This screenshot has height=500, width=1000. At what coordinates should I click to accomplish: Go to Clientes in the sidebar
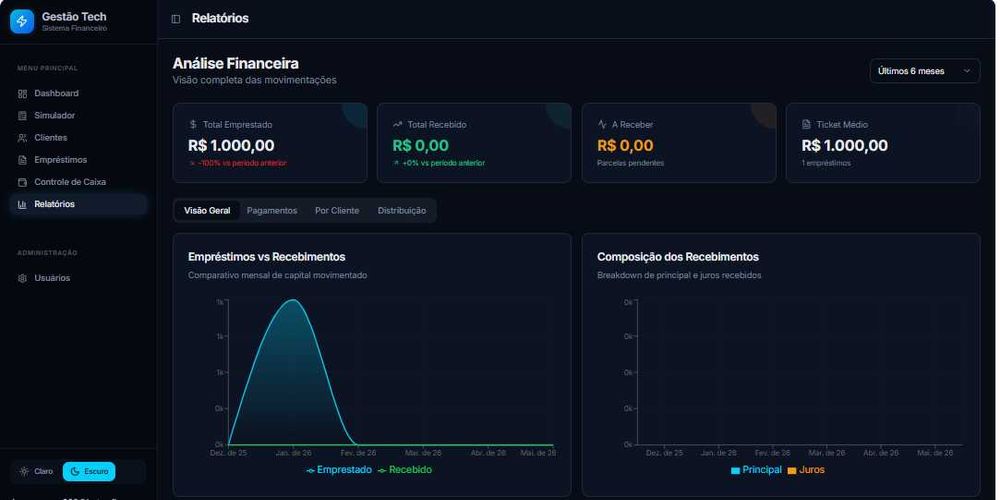click(78, 138)
